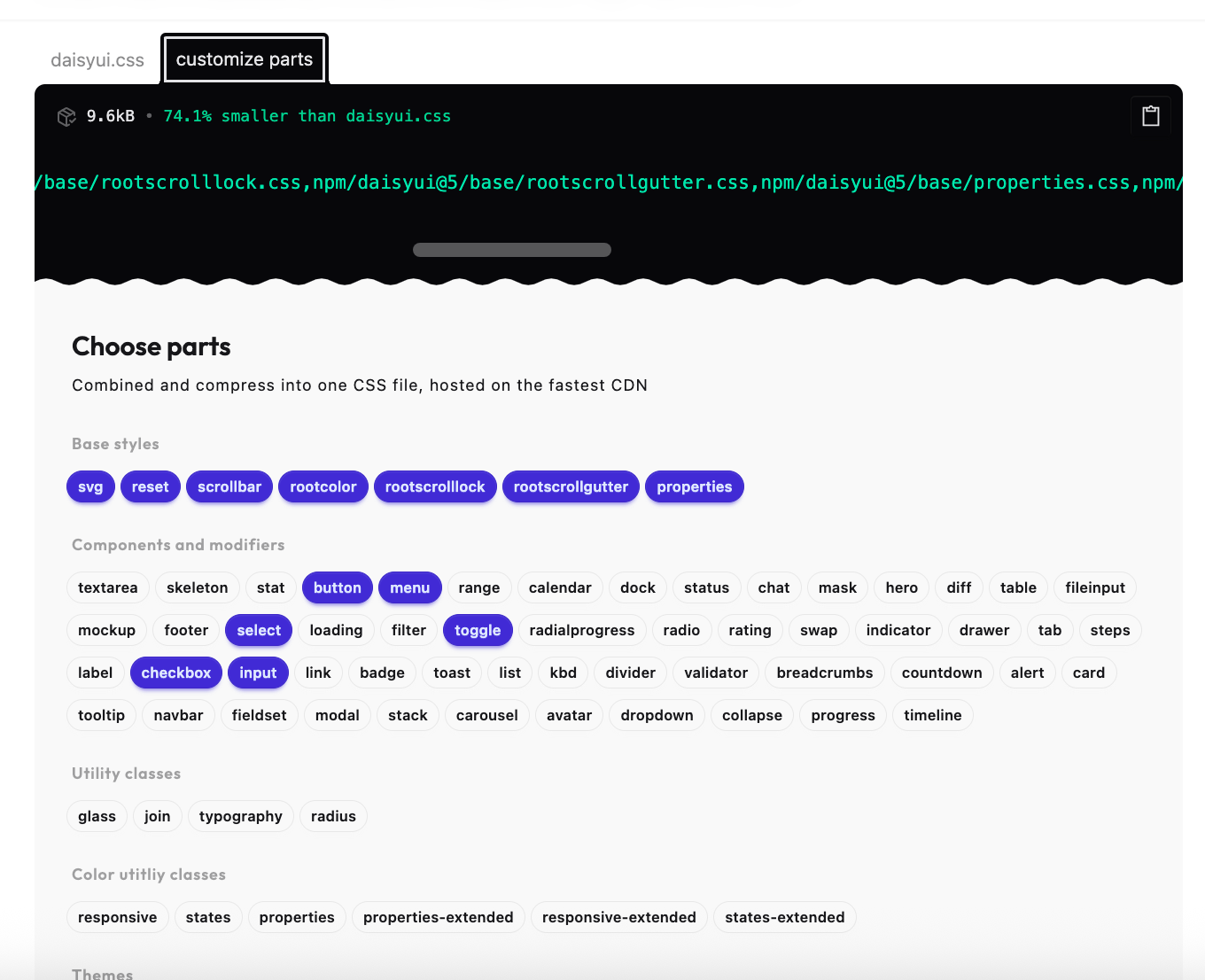The height and width of the screenshot is (980, 1205).
Task: Add the diff component
Action: point(959,587)
